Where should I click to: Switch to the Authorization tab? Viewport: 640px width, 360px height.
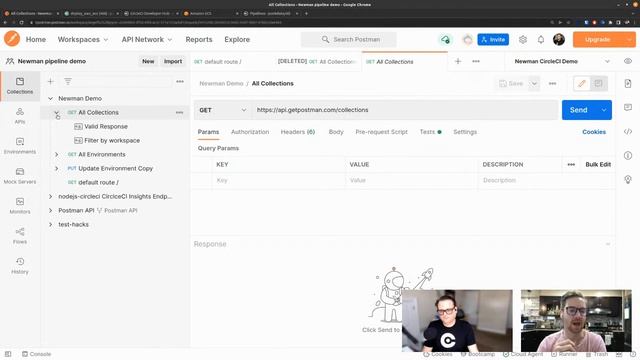250,132
